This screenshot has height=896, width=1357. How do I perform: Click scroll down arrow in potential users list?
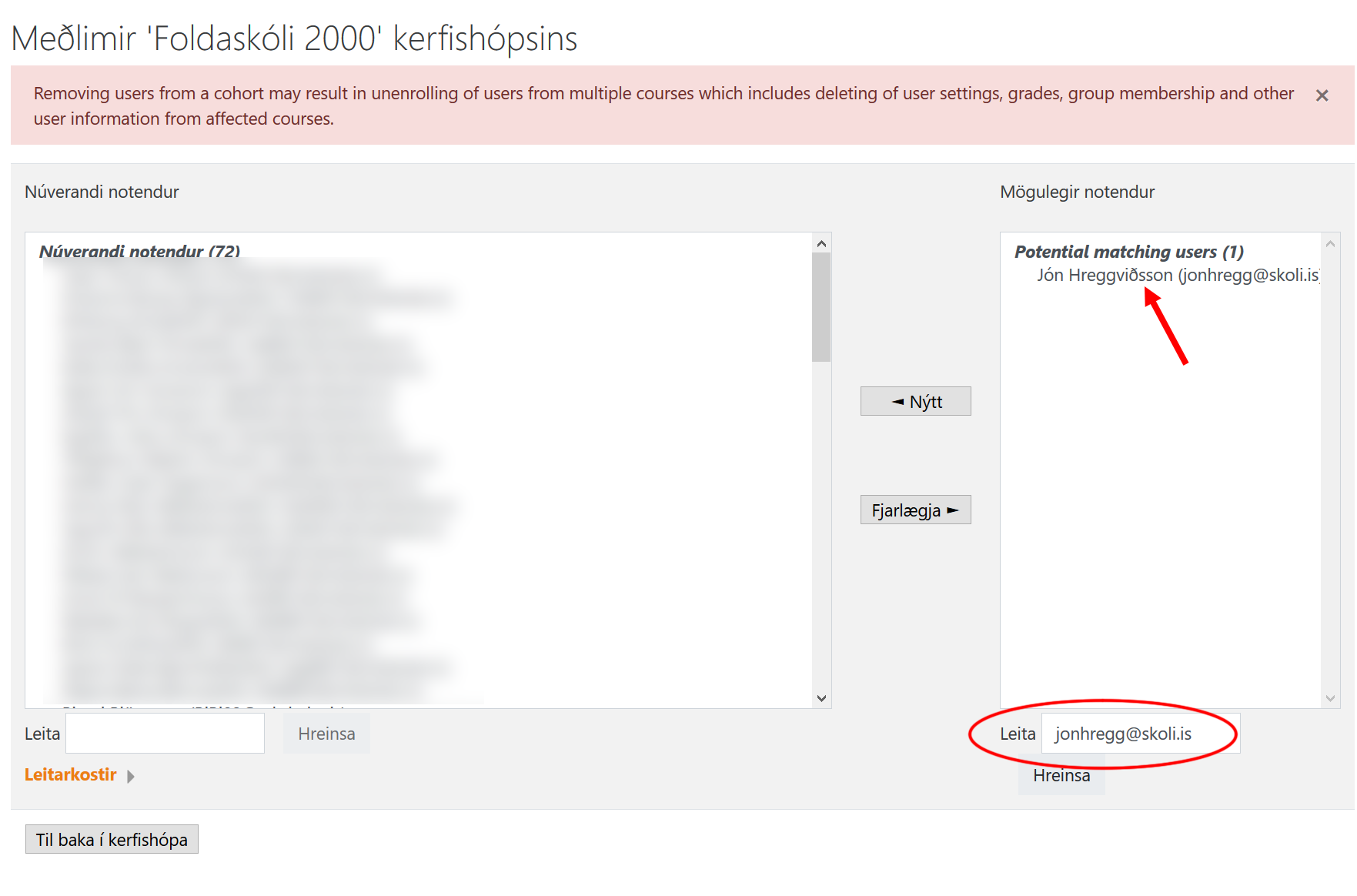point(1330,697)
